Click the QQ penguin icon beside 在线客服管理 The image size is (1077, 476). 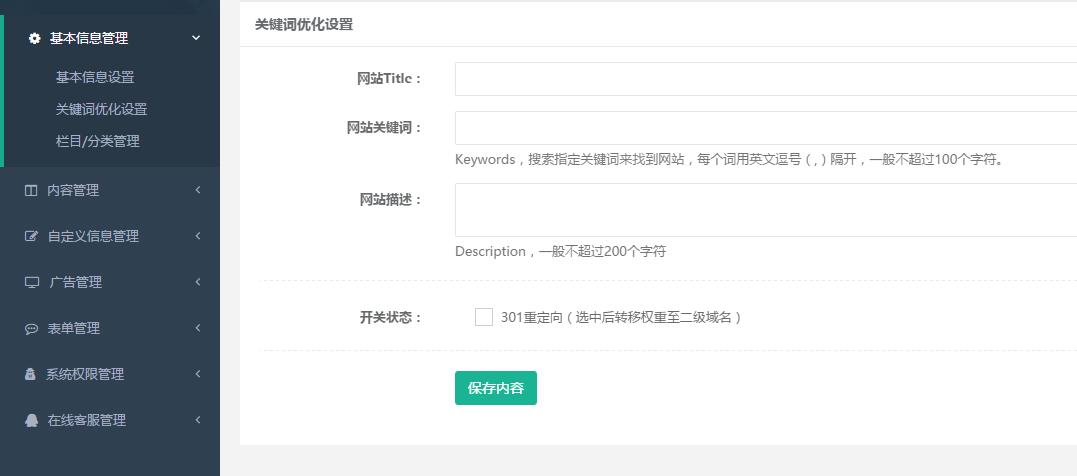(x=31, y=420)
